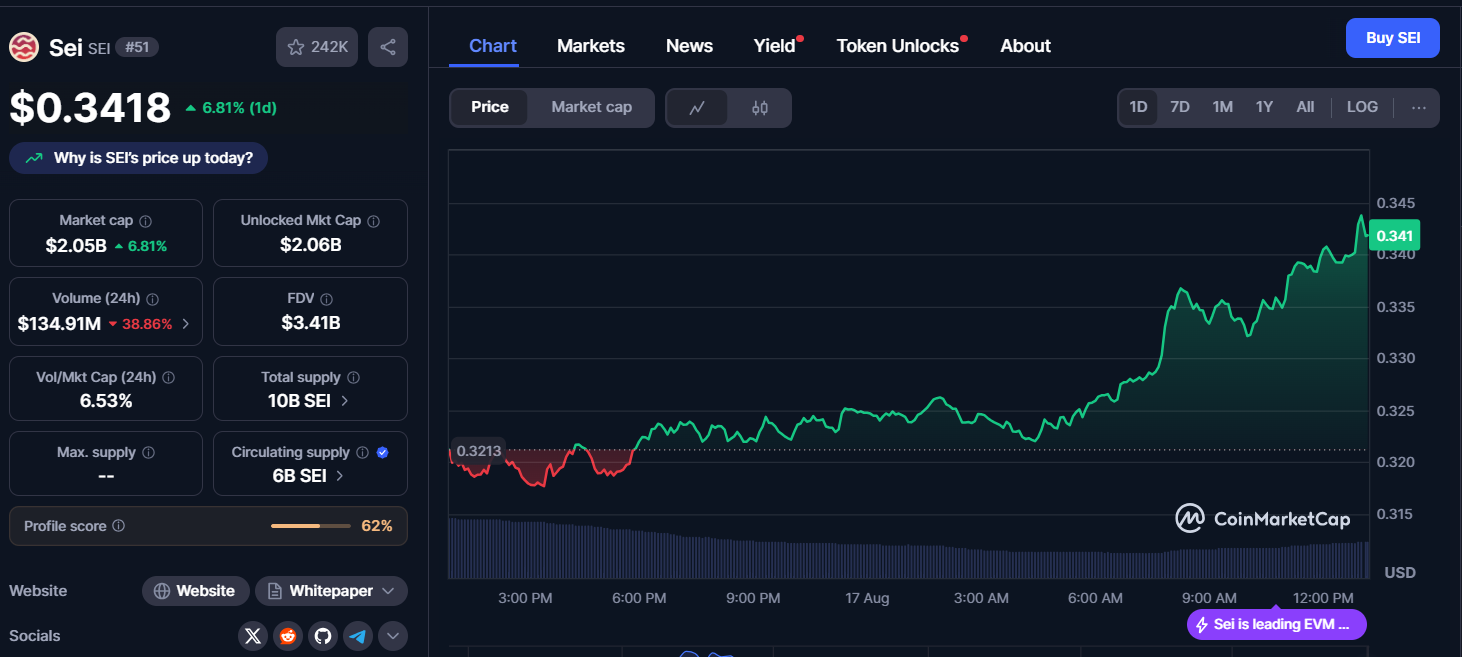Viewport: 1462px width, 657px height.
Task: Click the lightning icon on Sei EVM banner
Action: point(1202,625)
